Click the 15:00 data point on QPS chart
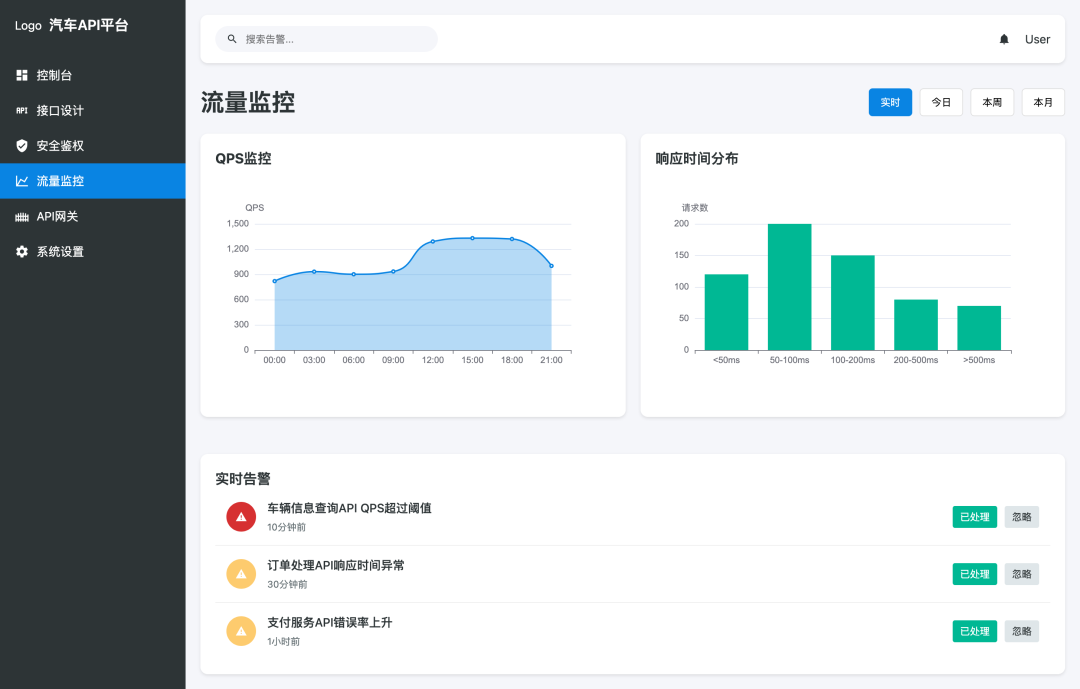 click(472, 238)
